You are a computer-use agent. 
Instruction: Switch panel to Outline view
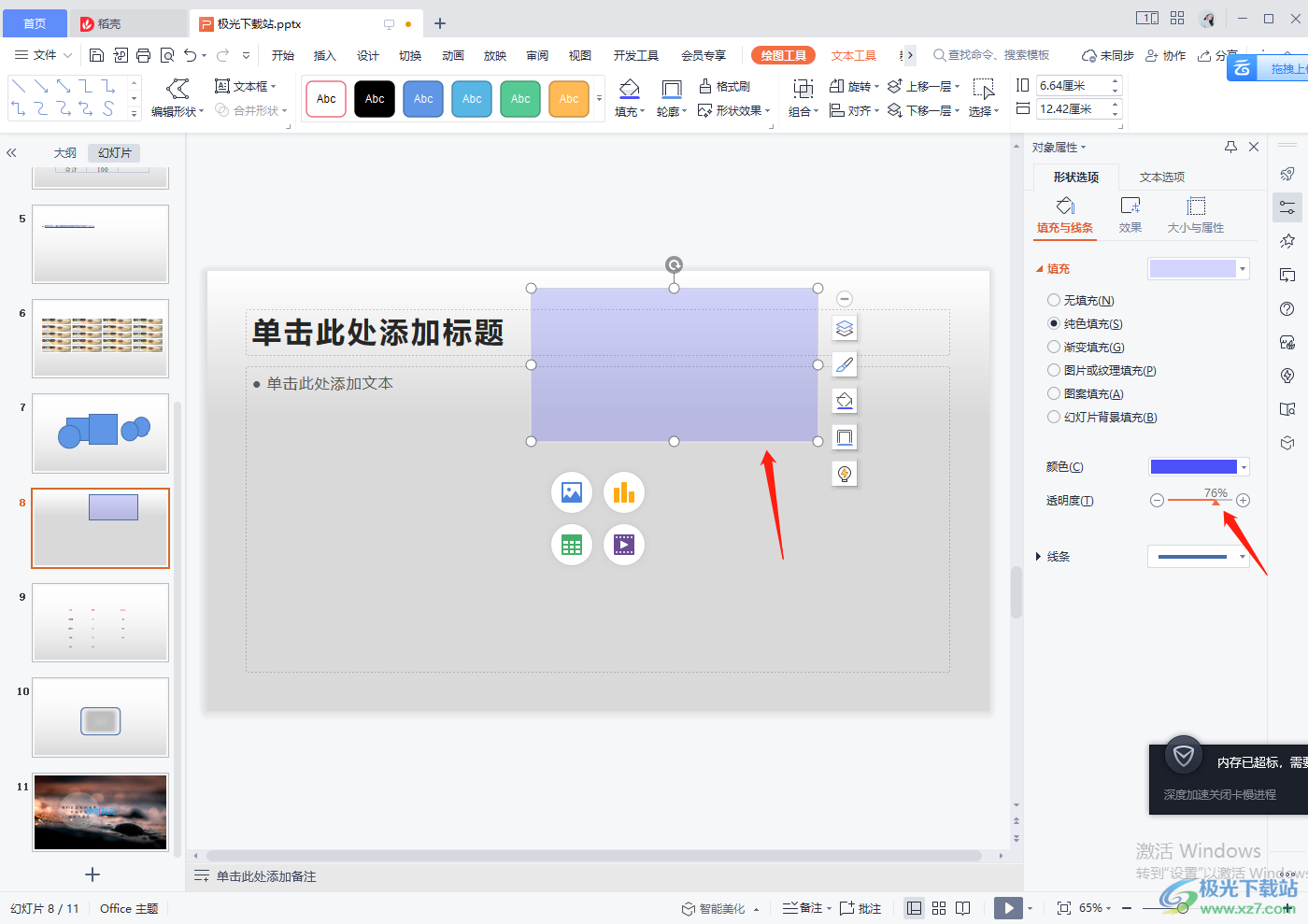pyautogui.click(x=65, y=152)
